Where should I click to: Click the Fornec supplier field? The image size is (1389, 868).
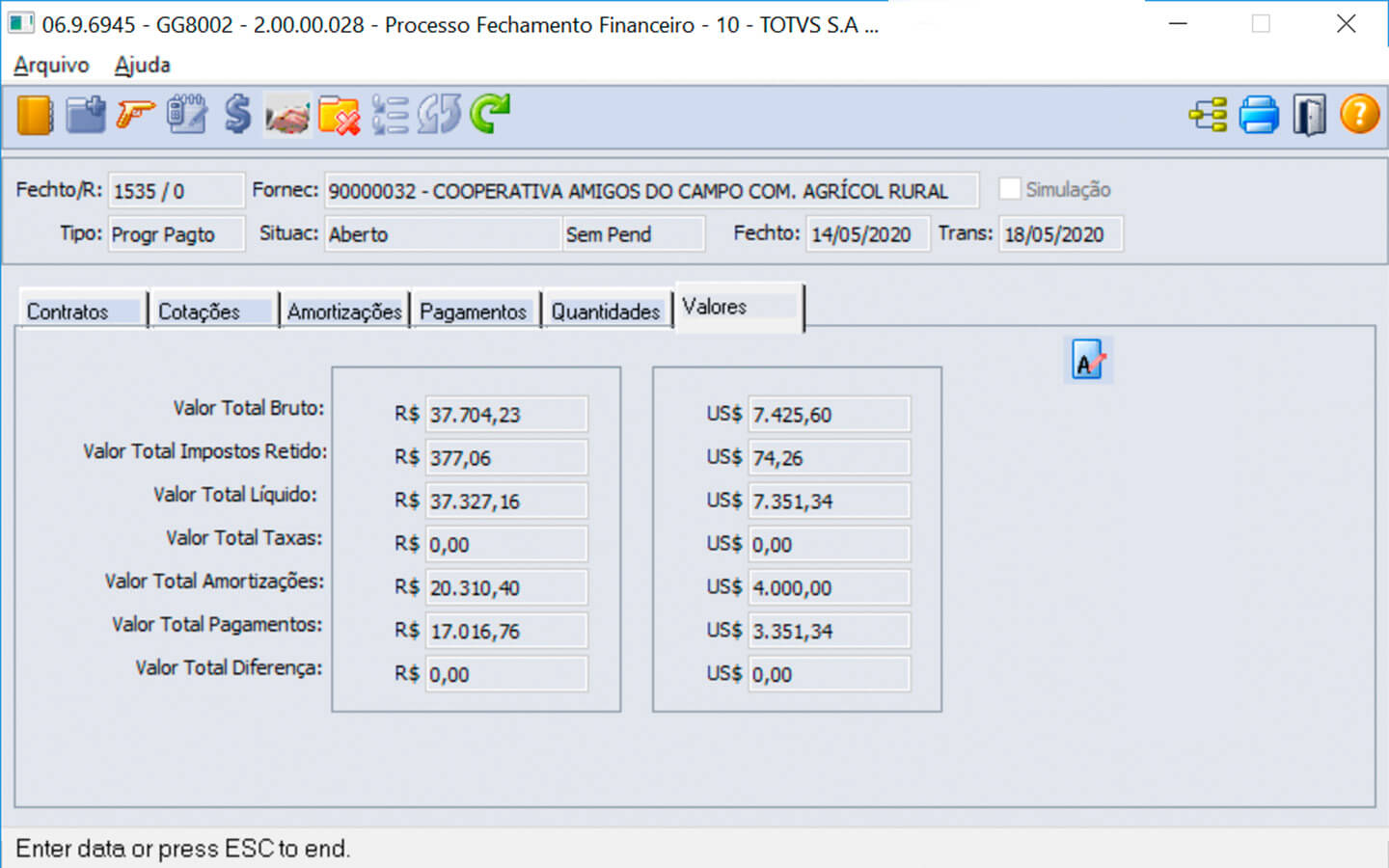[651, 191]
